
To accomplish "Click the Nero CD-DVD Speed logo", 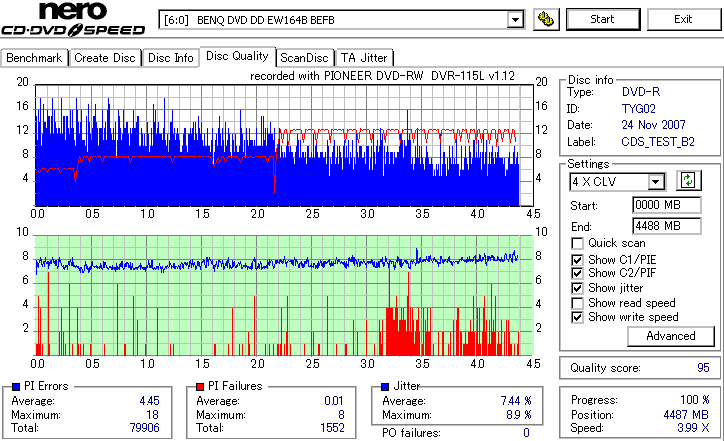I will pos(73,19).
